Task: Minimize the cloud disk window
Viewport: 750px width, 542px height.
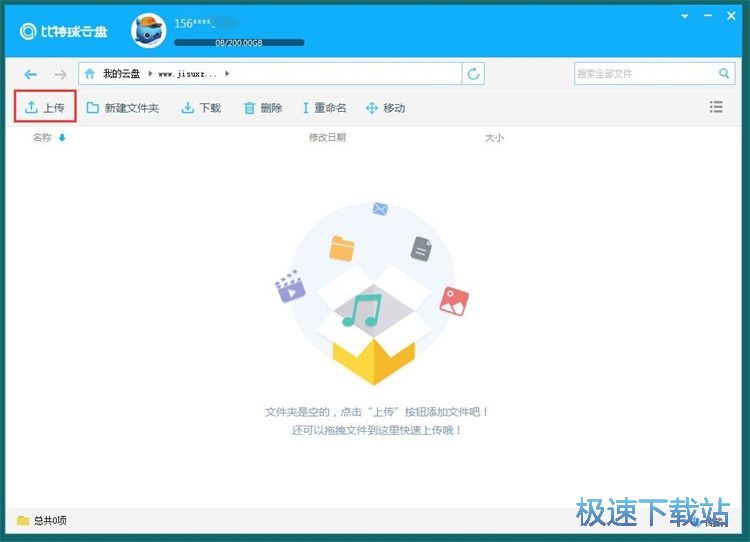Action: [708, 16]
